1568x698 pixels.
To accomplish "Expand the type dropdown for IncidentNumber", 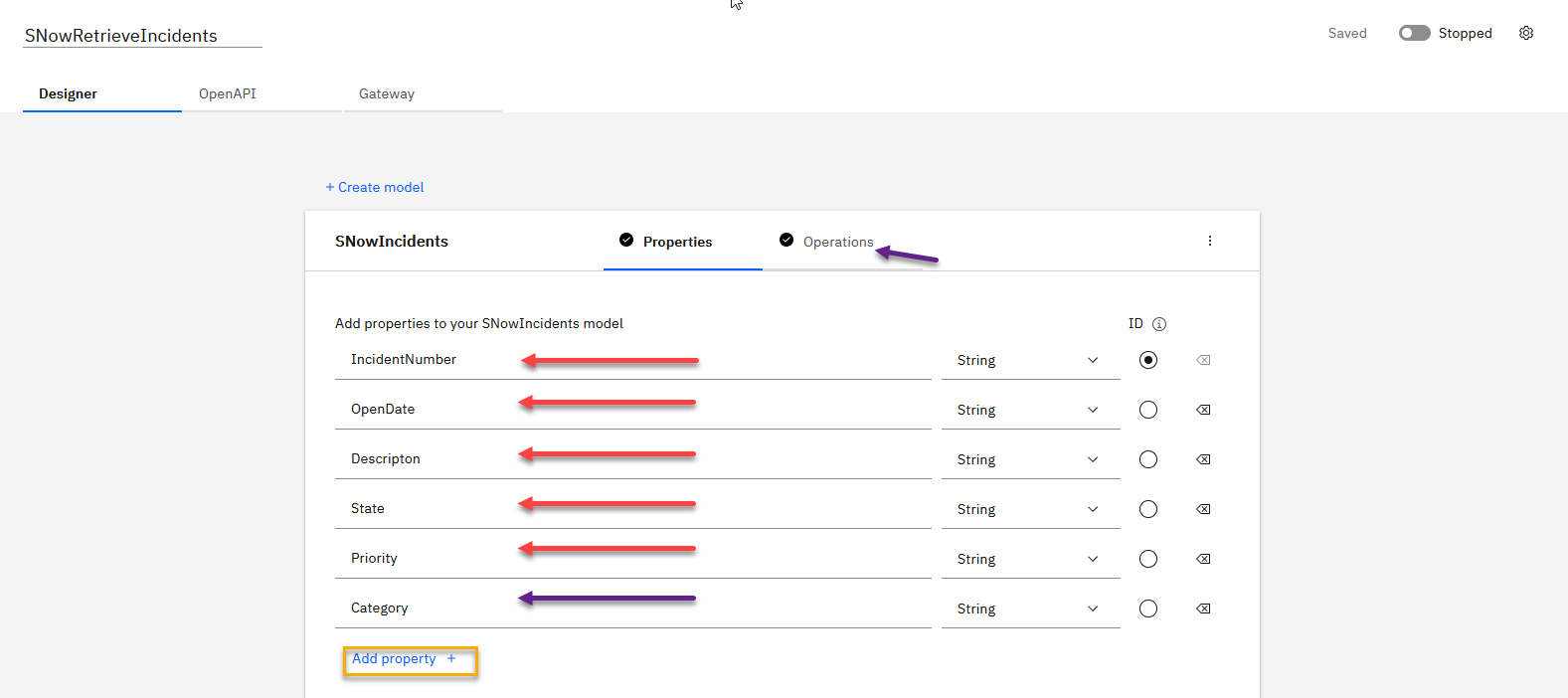I will (x=1029, y=360).
